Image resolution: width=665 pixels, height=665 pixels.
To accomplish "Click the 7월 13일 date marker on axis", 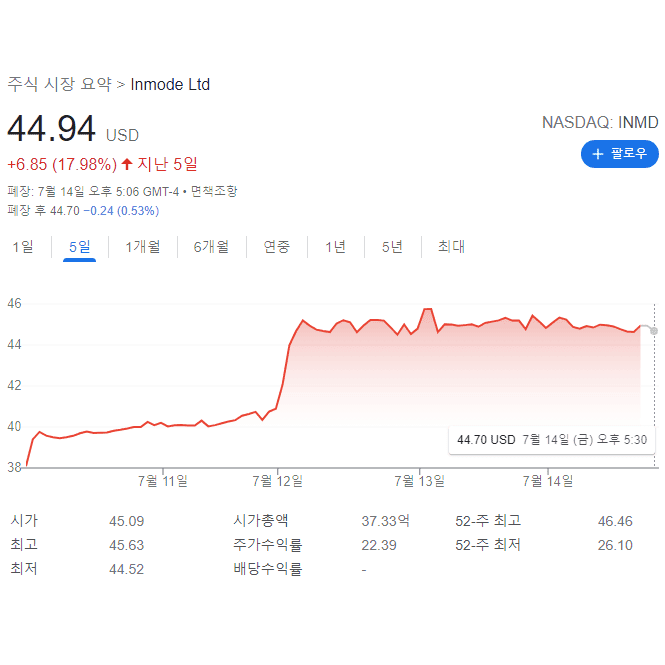I will [x=419, y=481].
